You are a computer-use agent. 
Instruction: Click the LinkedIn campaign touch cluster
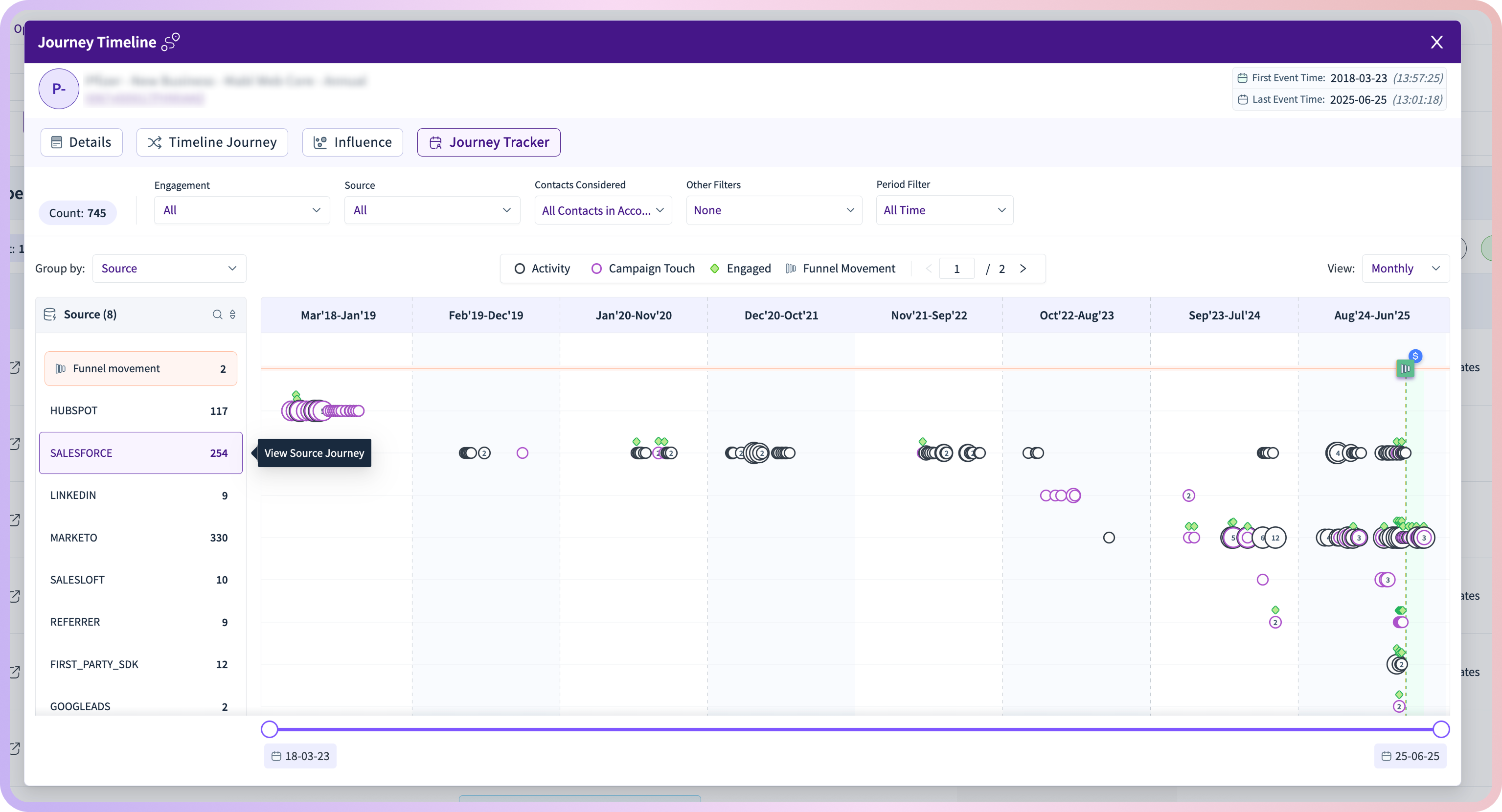(x=1060, y=496)
